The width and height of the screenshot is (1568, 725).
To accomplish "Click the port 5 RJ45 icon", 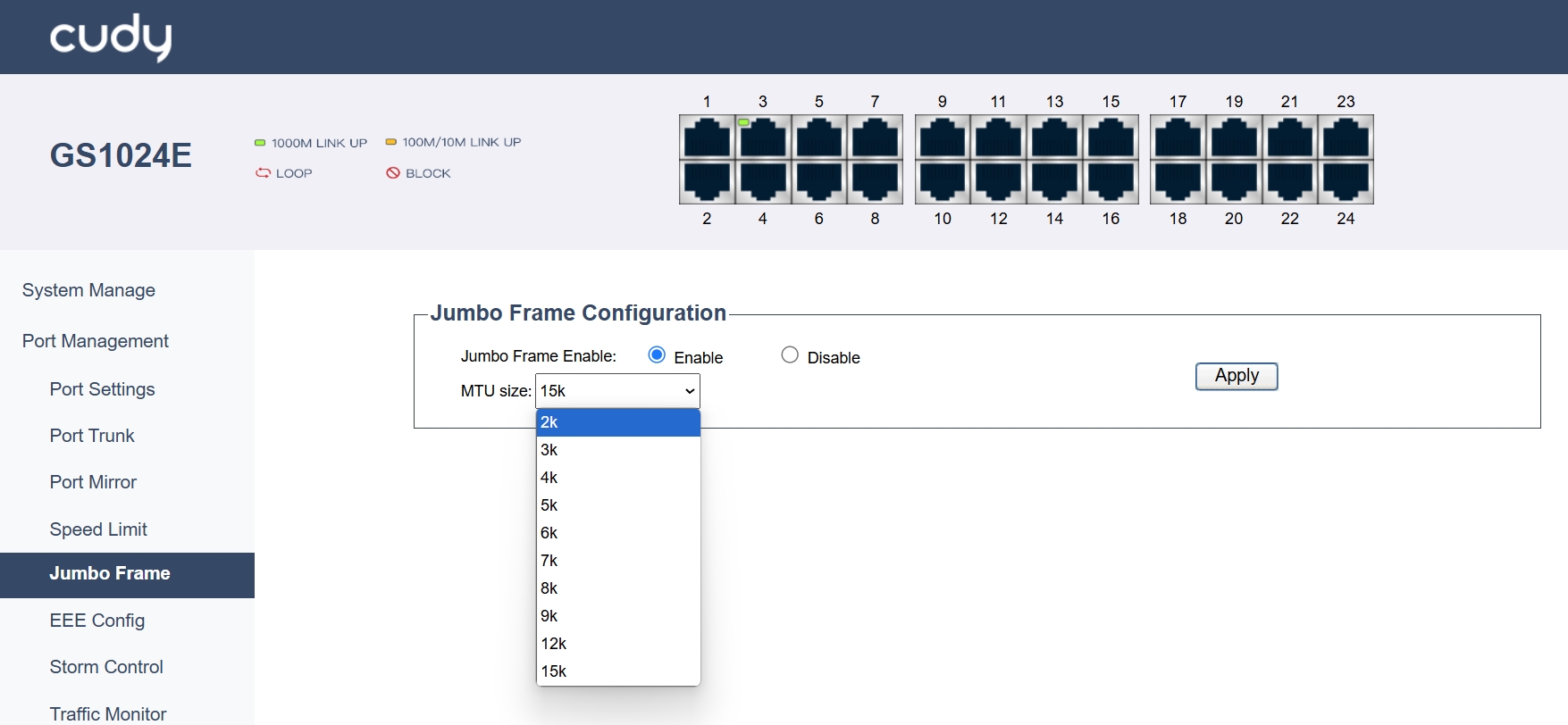I will 819,137.
